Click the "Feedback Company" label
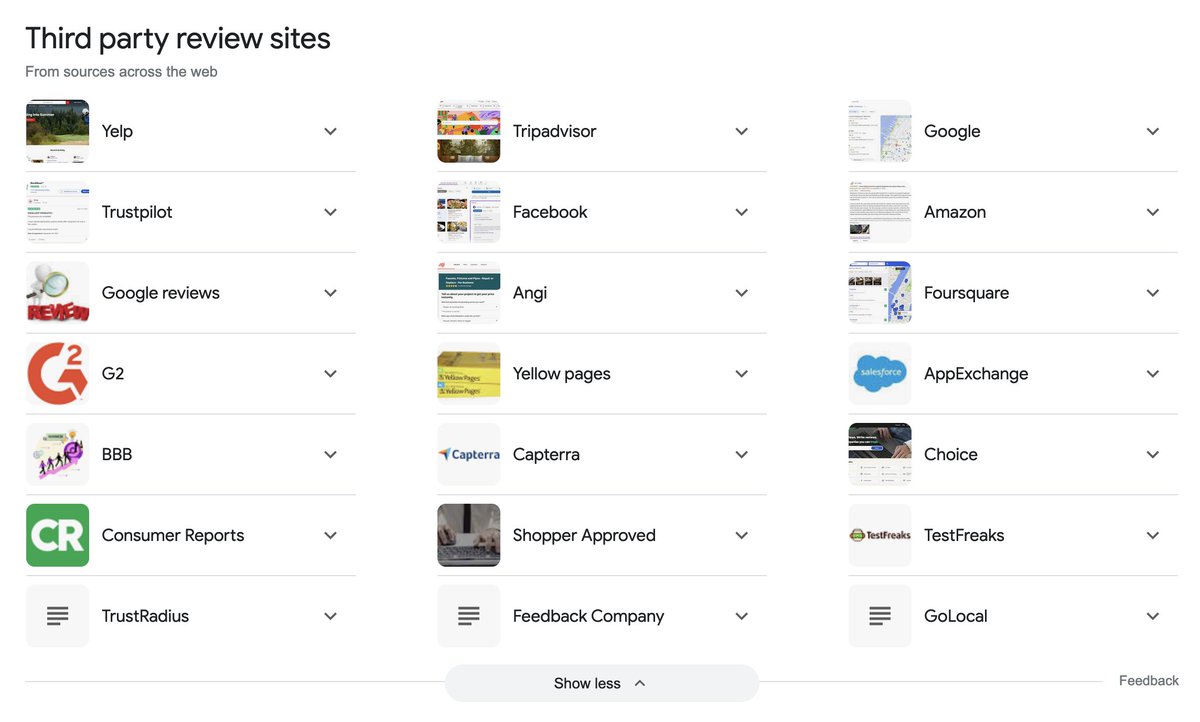Viewport: 1200px width, 722px height. point(588,617)
